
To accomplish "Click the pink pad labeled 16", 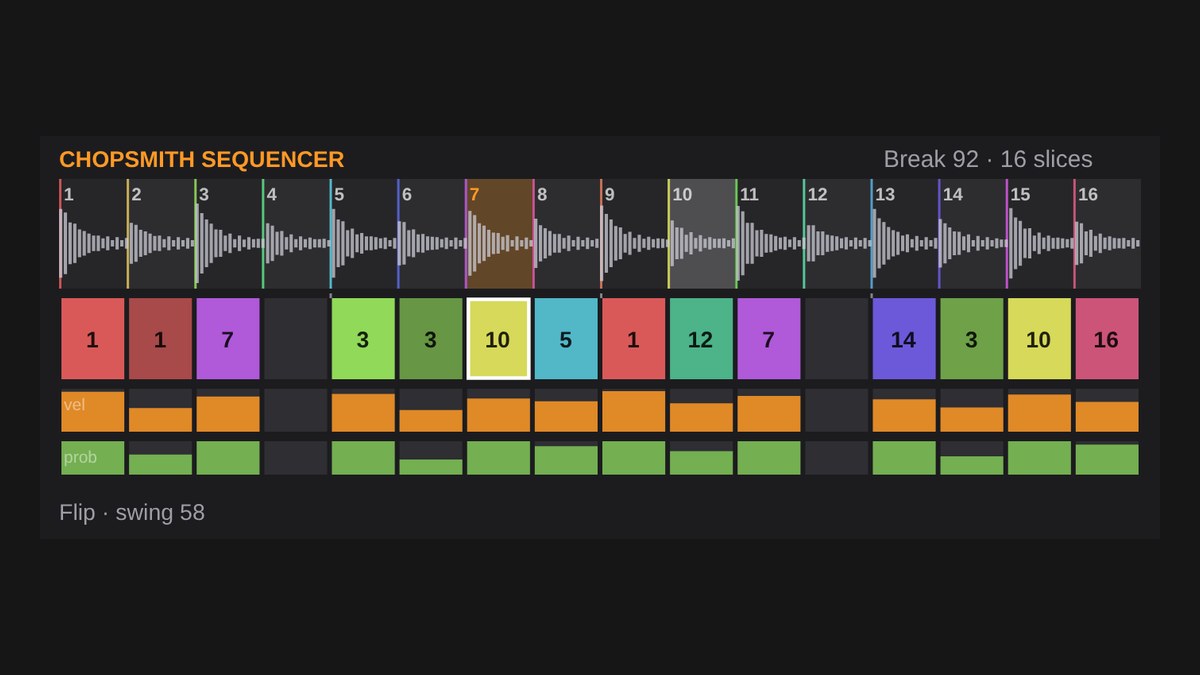I will coord(1107,339).
